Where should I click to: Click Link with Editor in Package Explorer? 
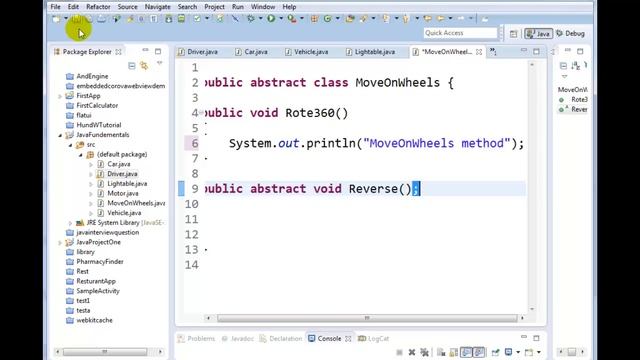click(144, 66)
